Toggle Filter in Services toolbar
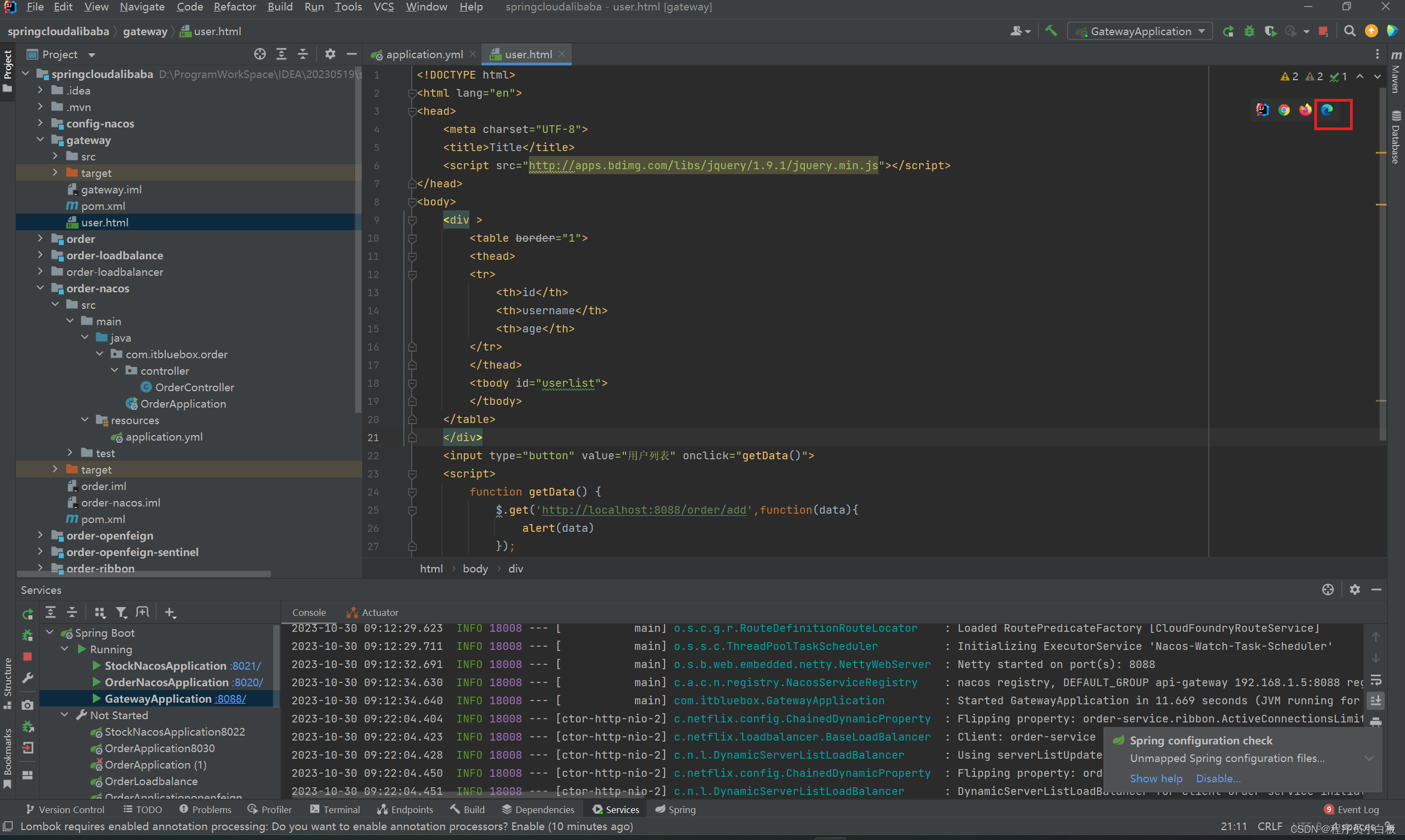The width and height of the screenshot is (1405, 840). coord(121,613)
